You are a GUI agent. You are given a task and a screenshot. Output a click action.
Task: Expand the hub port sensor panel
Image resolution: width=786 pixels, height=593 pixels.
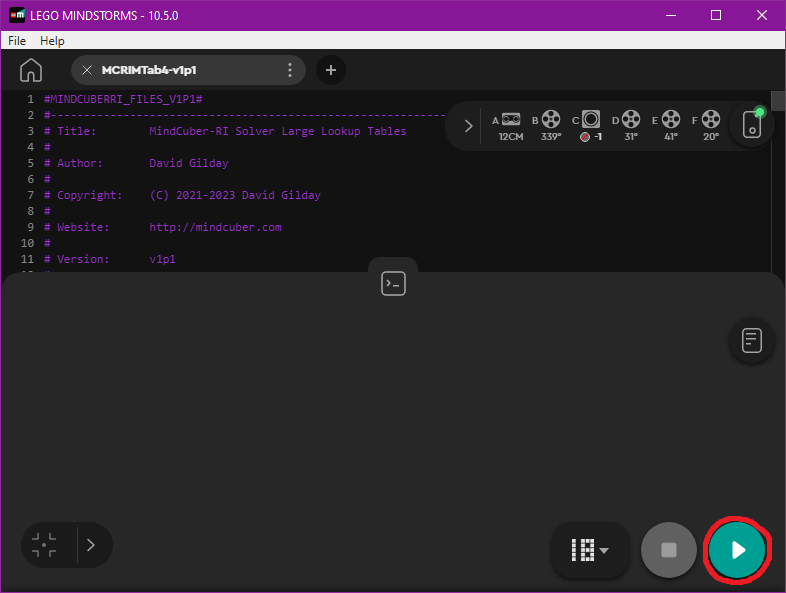point(468,126)
